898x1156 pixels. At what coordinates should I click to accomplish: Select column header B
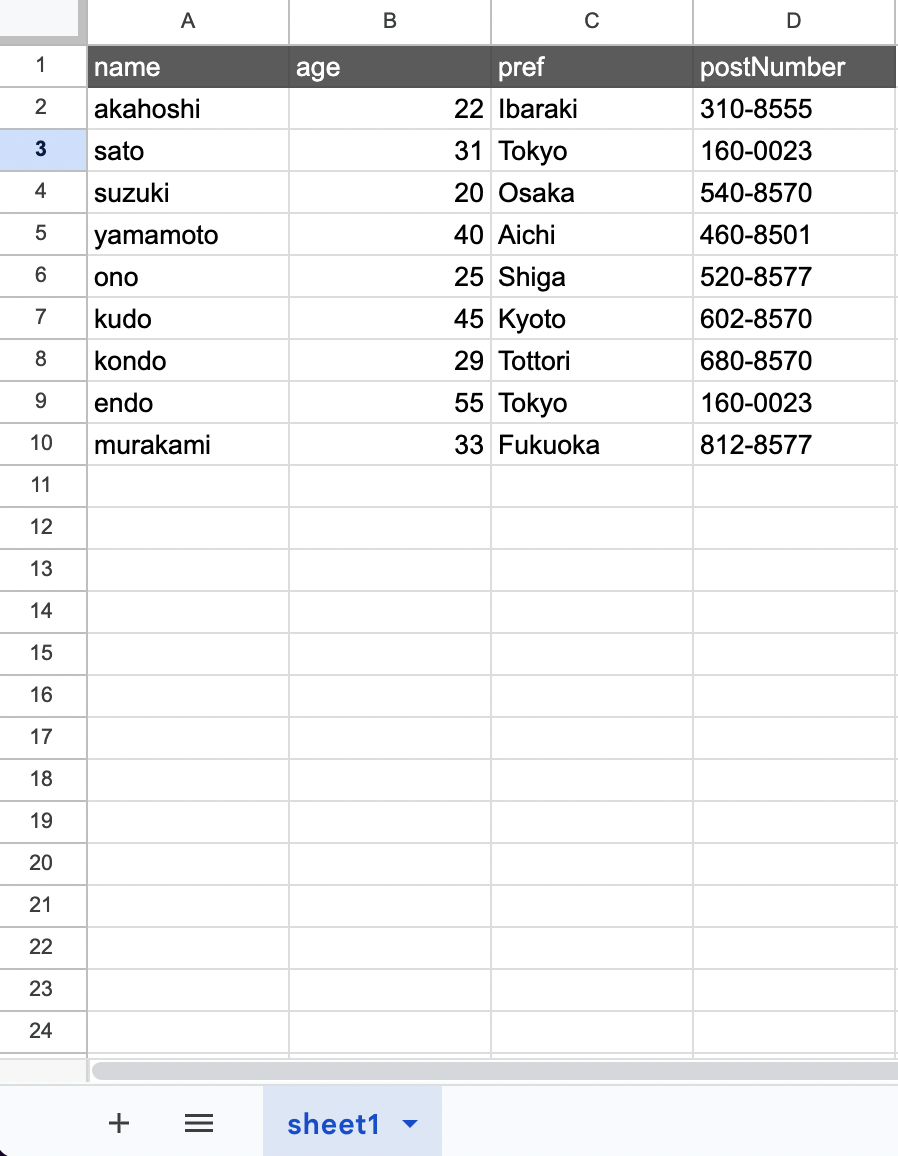389,21
